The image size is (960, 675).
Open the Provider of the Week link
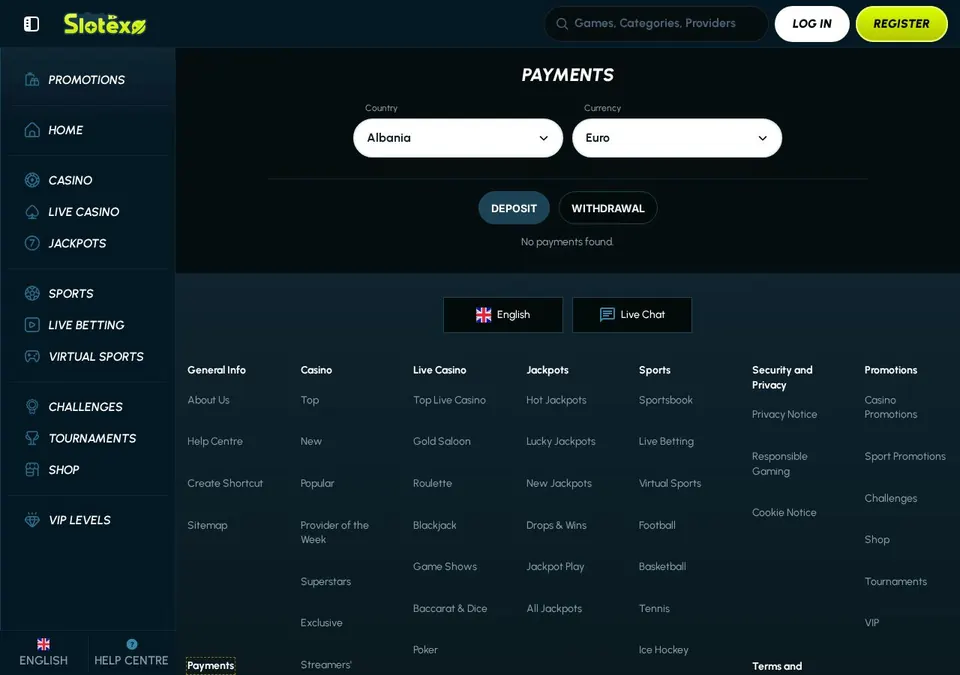pyautogui.click(x=334, y=532)
